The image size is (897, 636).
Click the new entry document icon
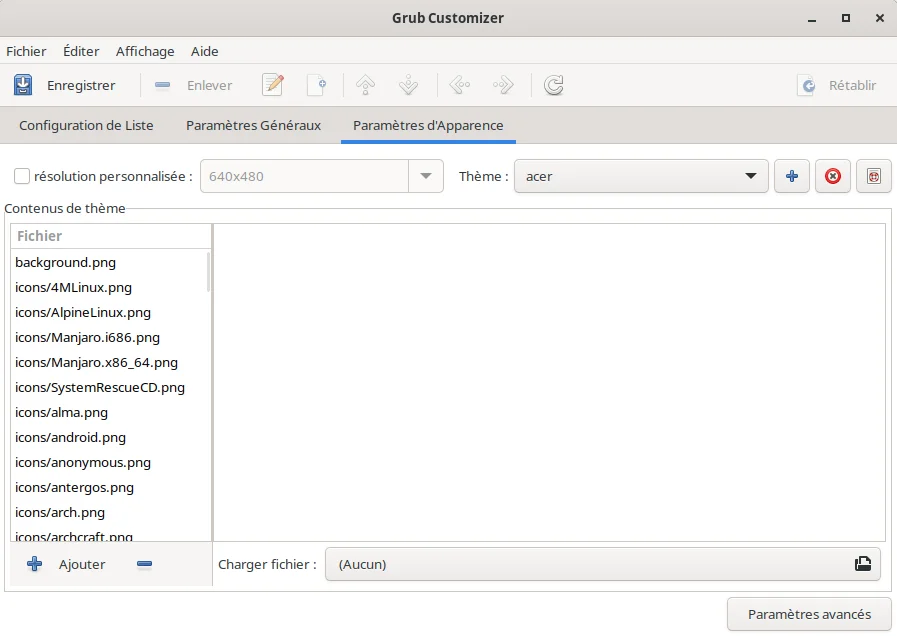coord(316,85)
